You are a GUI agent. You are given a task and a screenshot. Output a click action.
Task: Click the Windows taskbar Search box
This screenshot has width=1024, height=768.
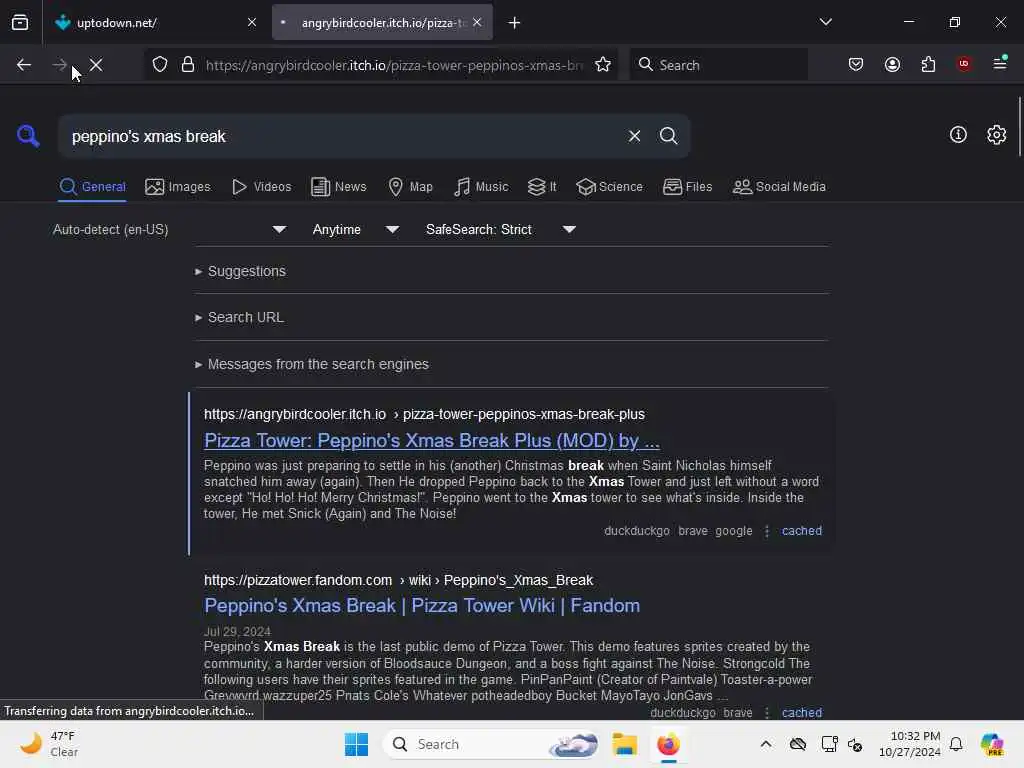(x=491, y=744)
